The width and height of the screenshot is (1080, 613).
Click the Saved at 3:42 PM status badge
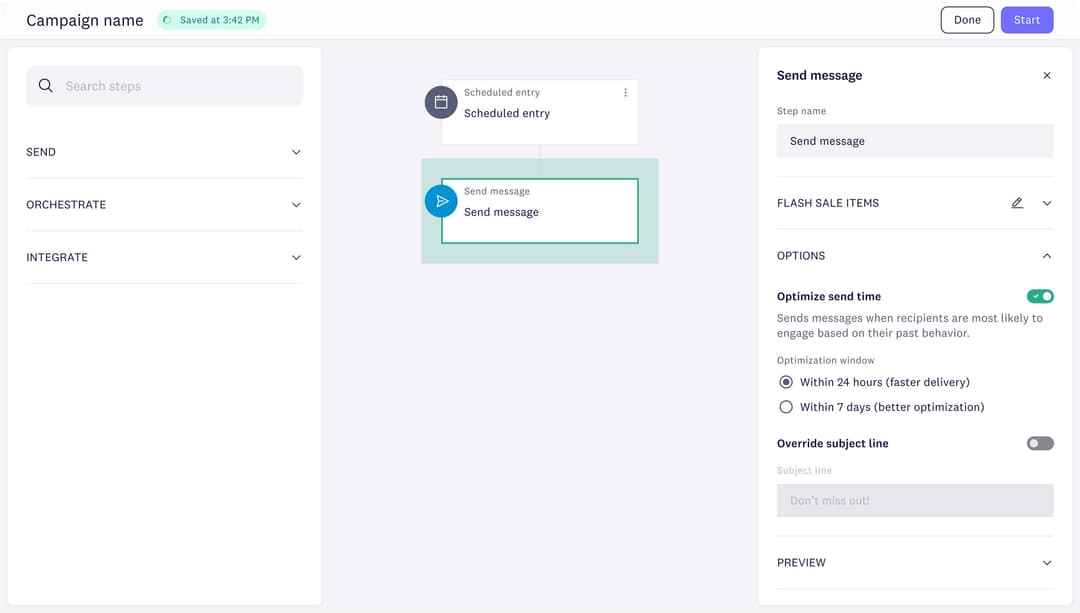211,19
